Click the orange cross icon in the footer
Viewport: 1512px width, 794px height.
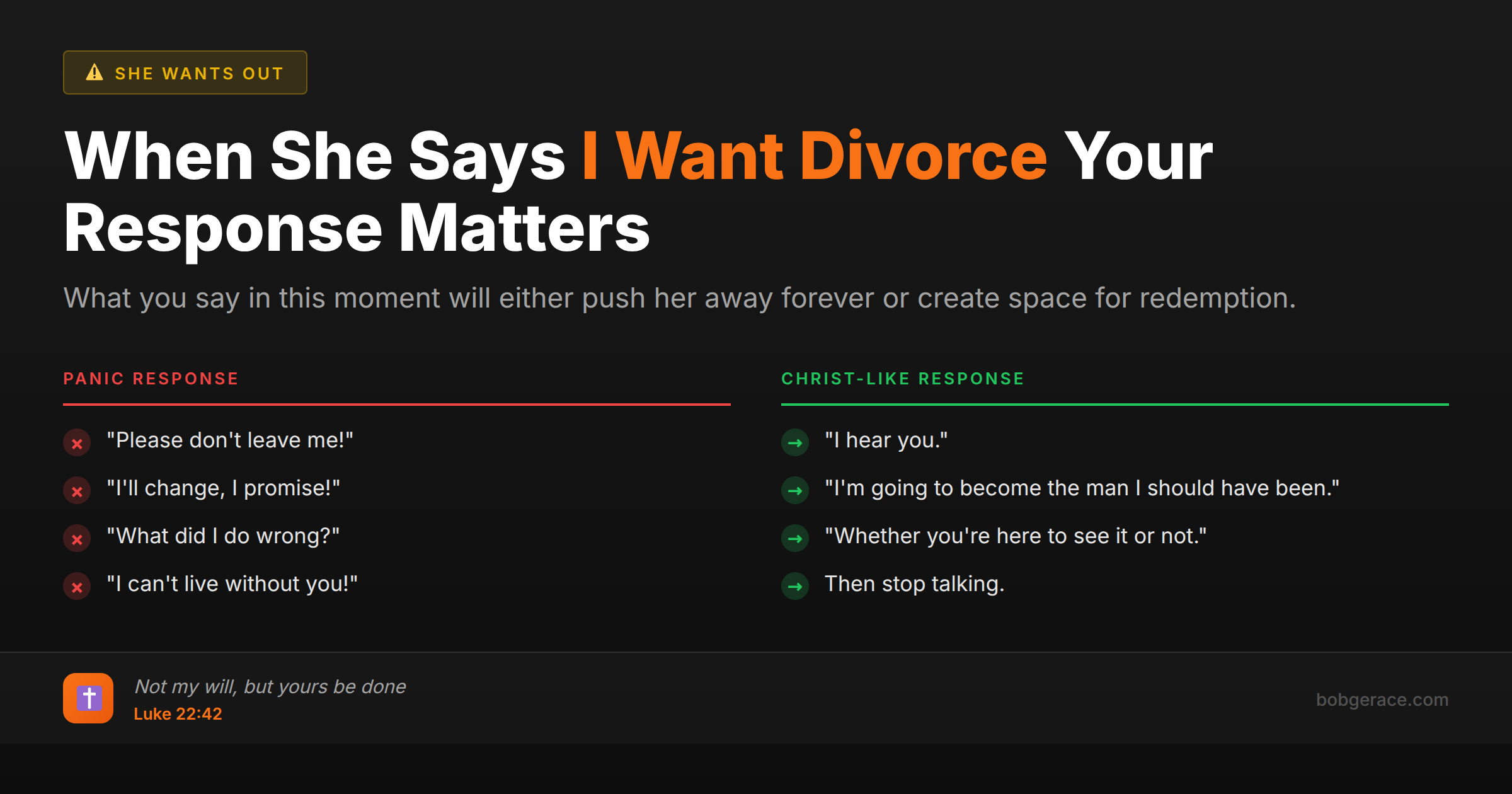point(88,698)
